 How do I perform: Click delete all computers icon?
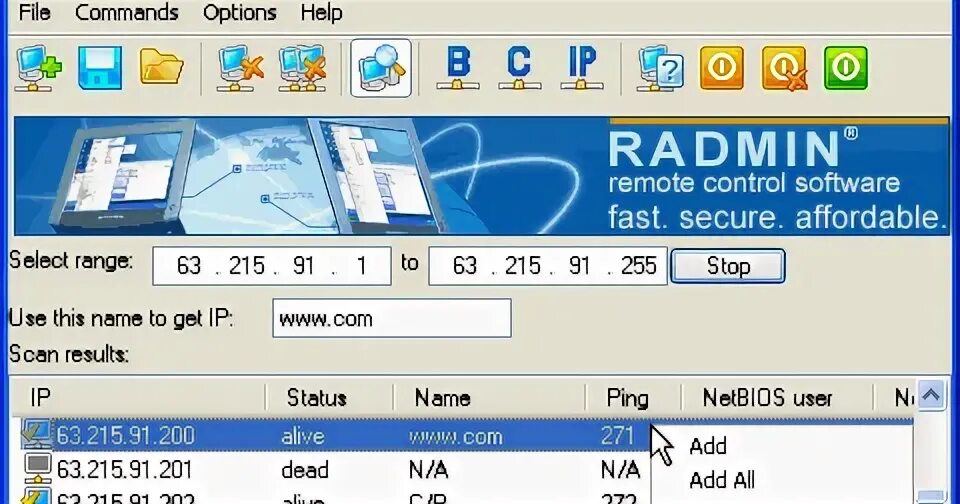coord(302,68)
